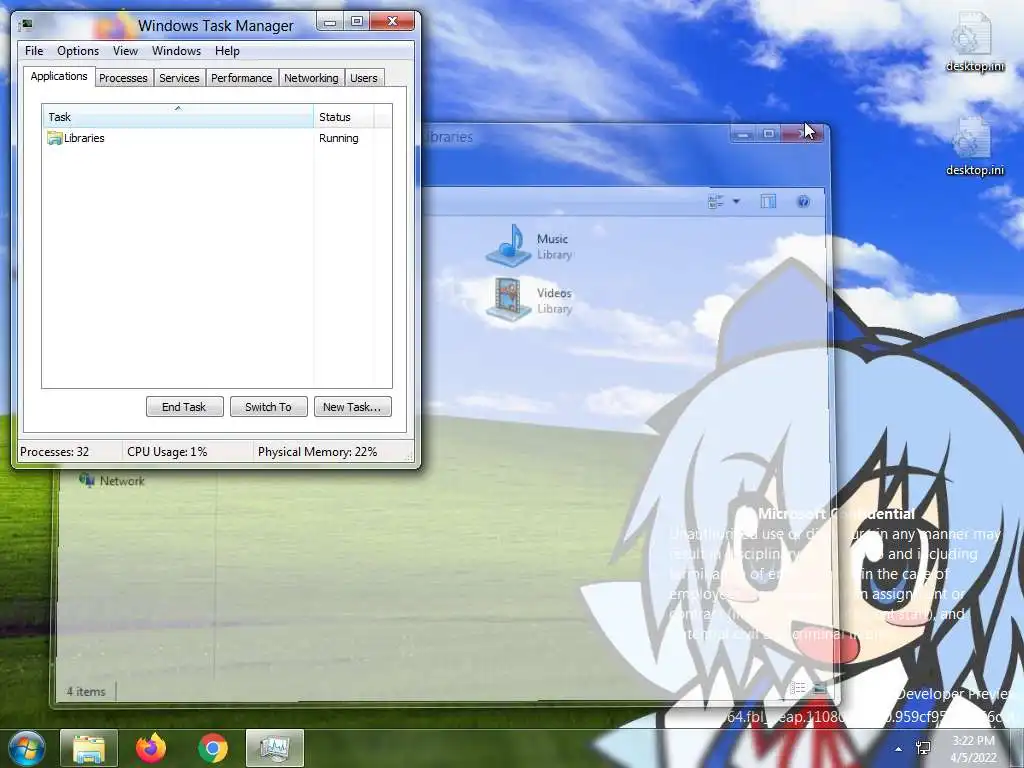Close the Windows Task Manager window
1024x768 pixels.
point(392,22)
